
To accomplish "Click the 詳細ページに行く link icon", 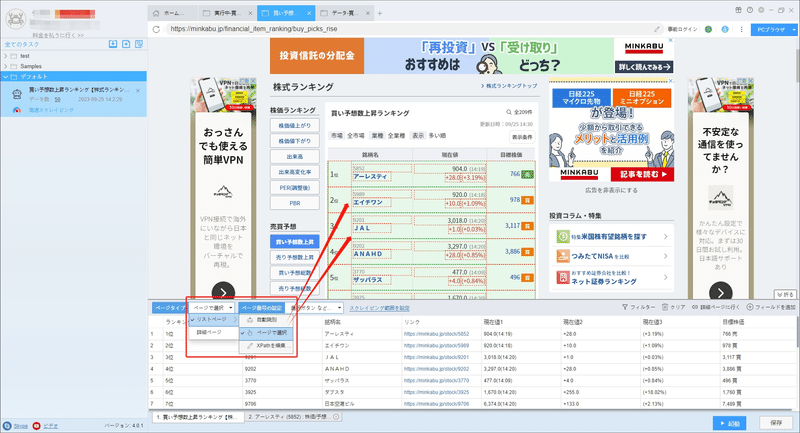I will click(x=695, y=307).
